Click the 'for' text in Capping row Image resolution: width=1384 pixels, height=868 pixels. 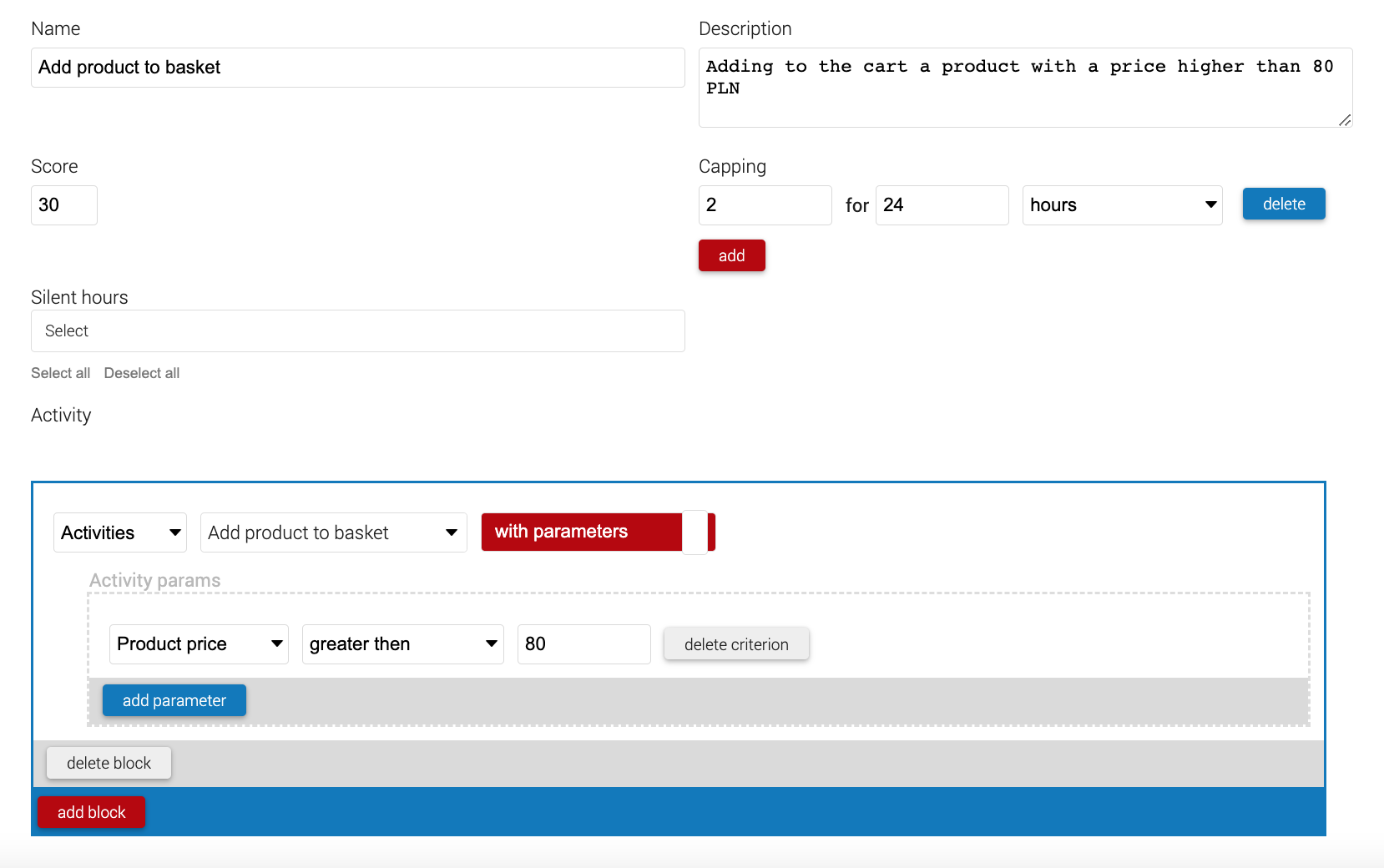click(x=857, y=205)
